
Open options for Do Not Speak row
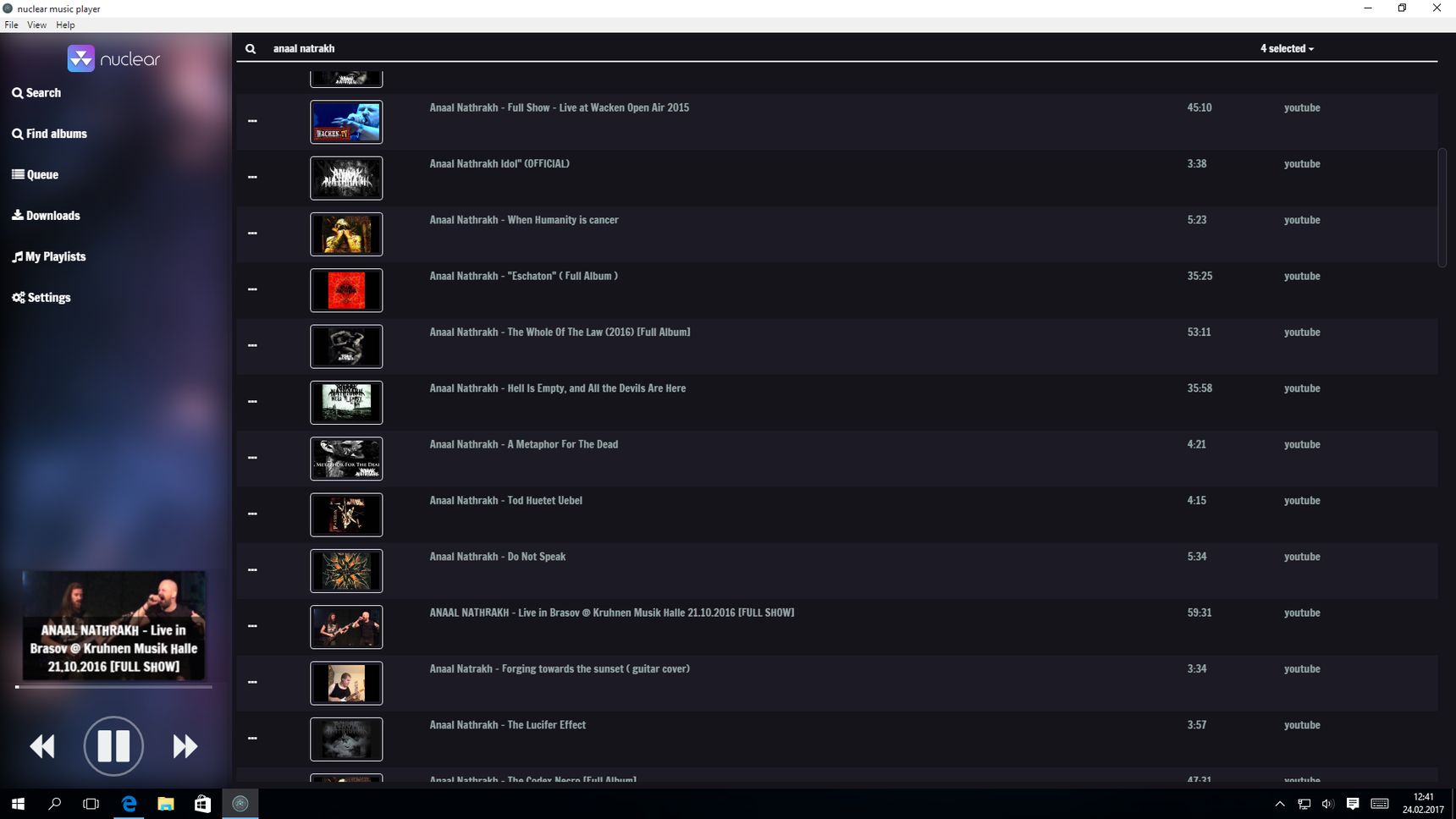[x=252, y=570]
